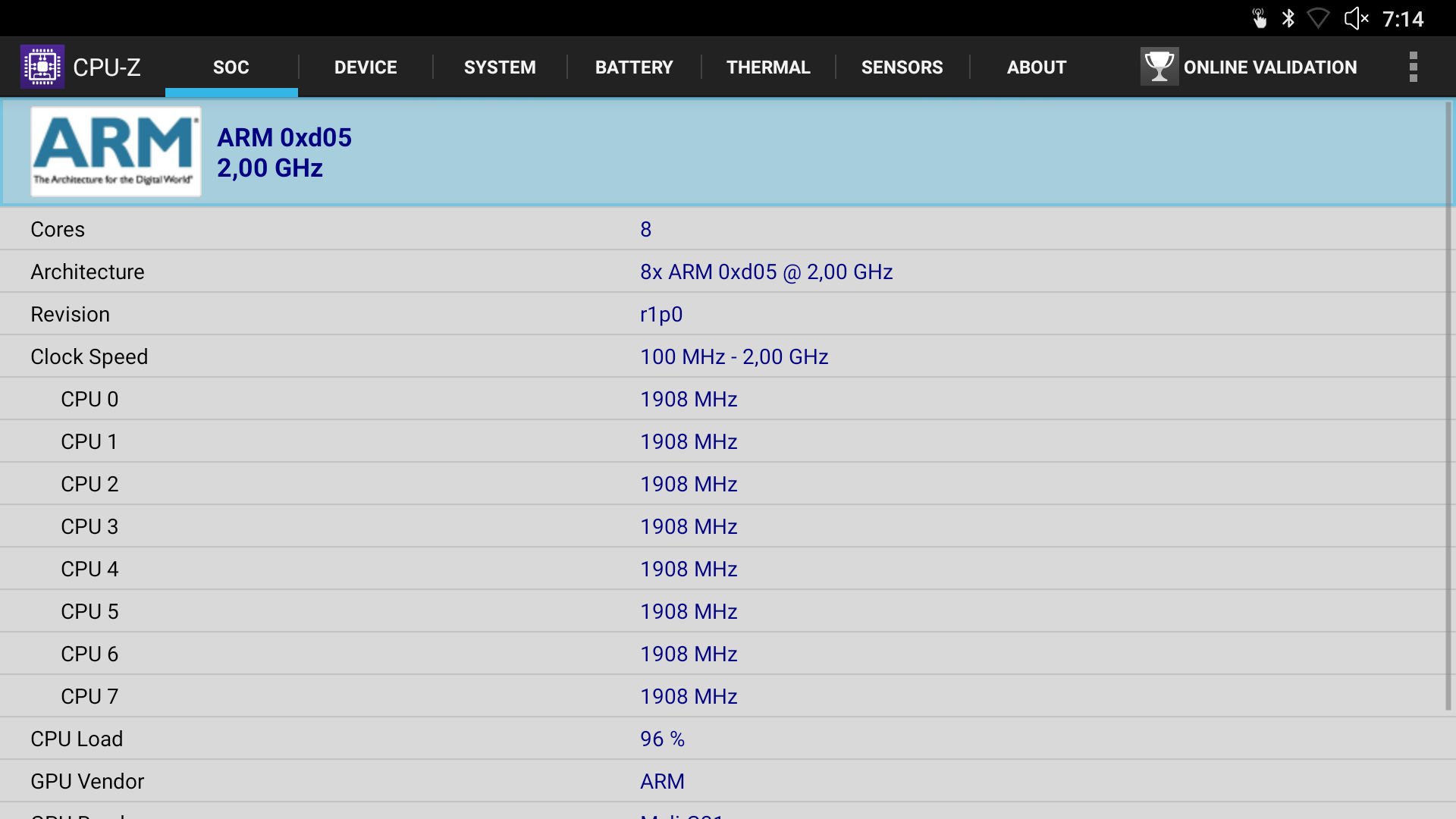The width and height of the screenshot is (1456, 819).
Task: Click the 8x ARM 0xd05 @ 2,00 GHz value
Action: point(766,271)
